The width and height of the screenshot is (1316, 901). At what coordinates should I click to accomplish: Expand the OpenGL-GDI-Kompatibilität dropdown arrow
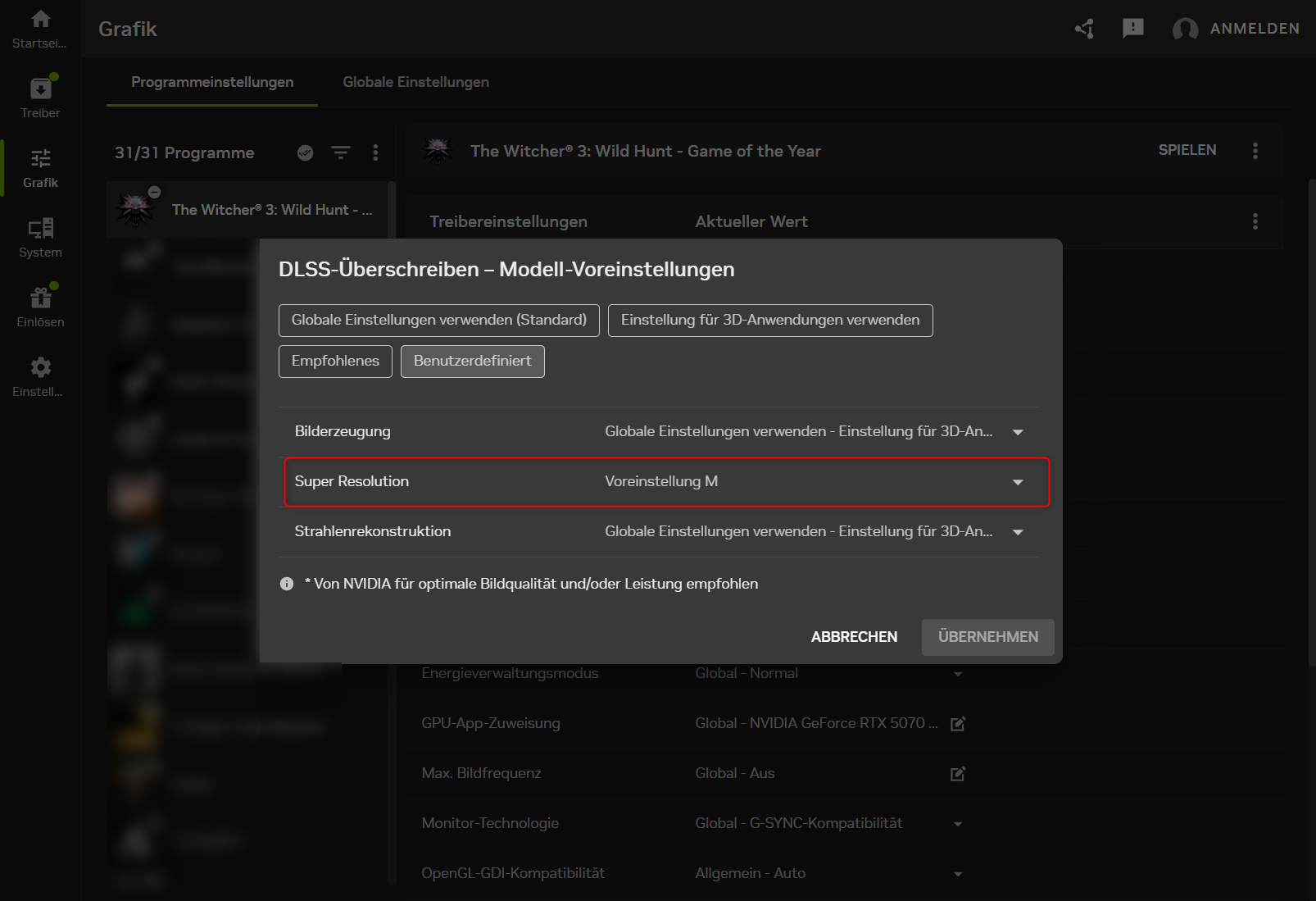[958, 874]
